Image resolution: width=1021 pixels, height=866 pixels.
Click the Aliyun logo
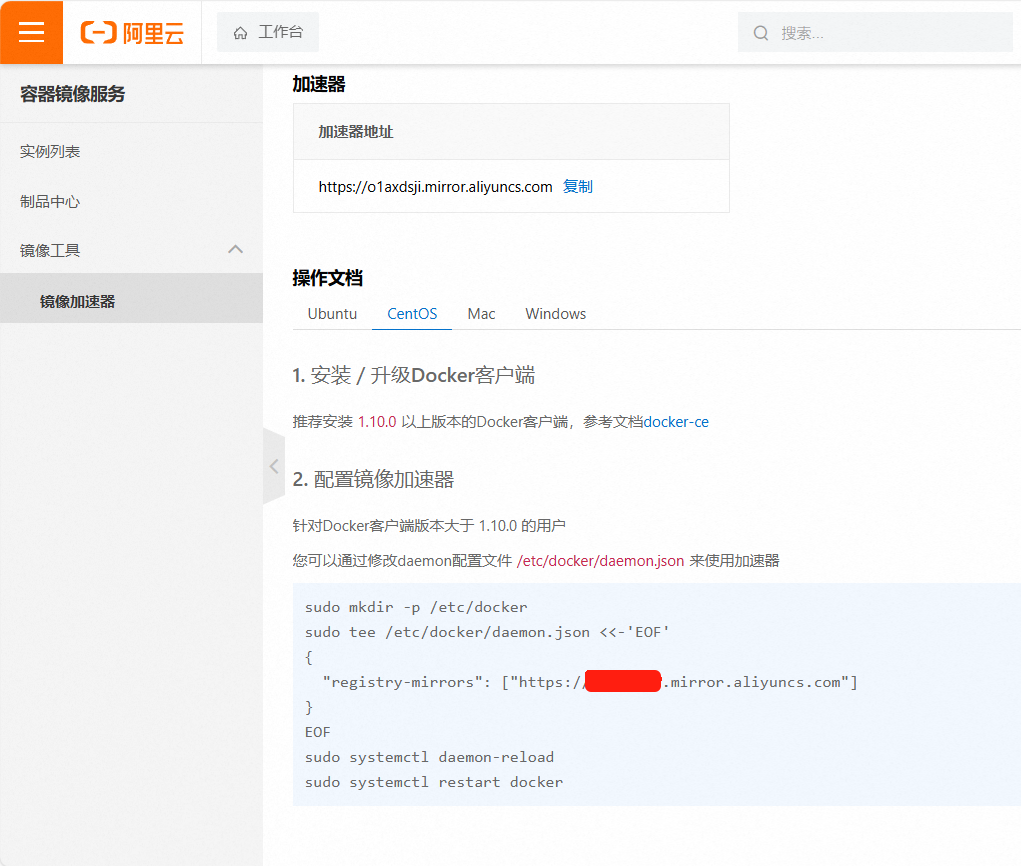[x=132, y=33]
